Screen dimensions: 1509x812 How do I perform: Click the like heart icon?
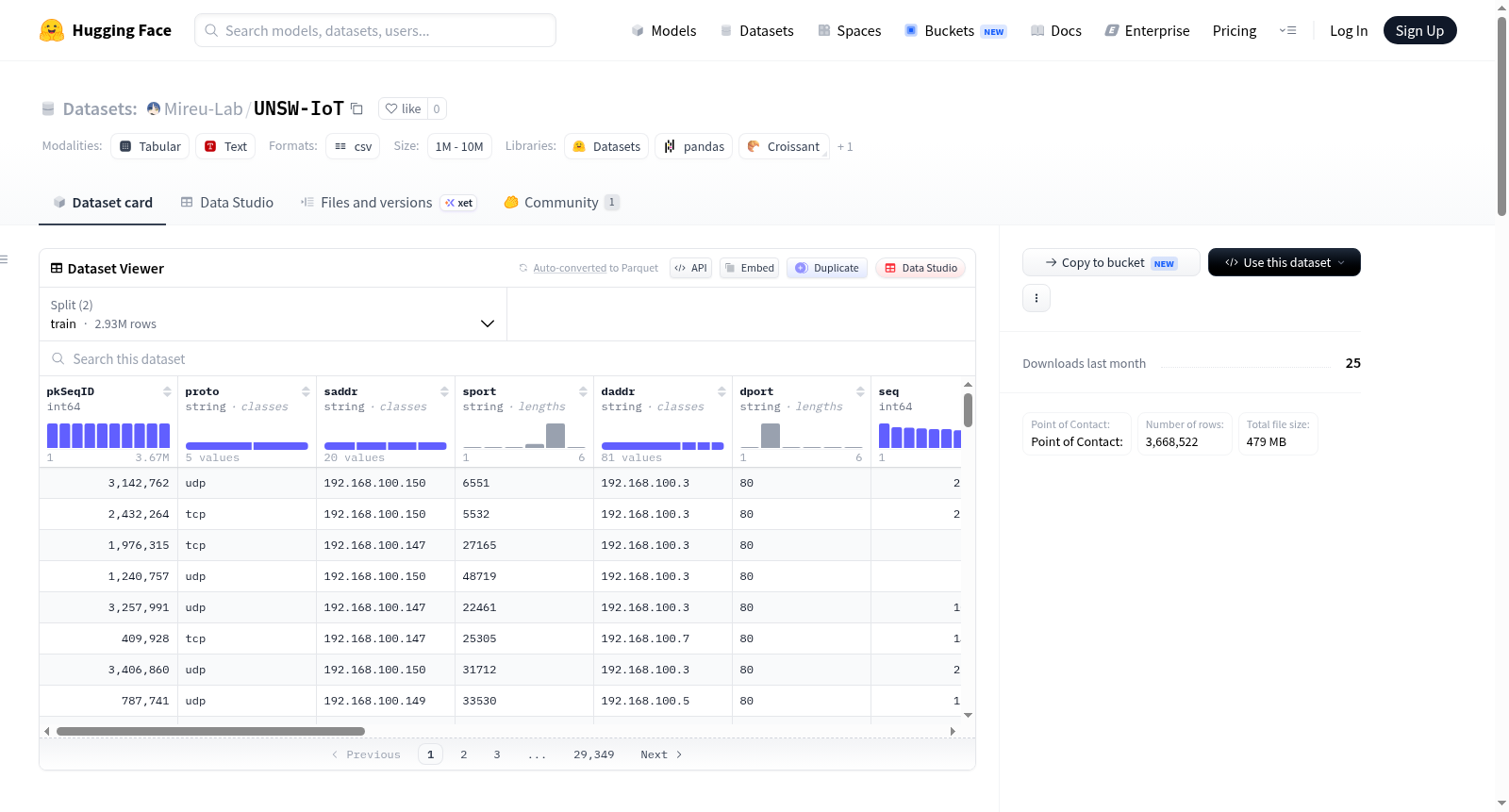pos(391,108)
